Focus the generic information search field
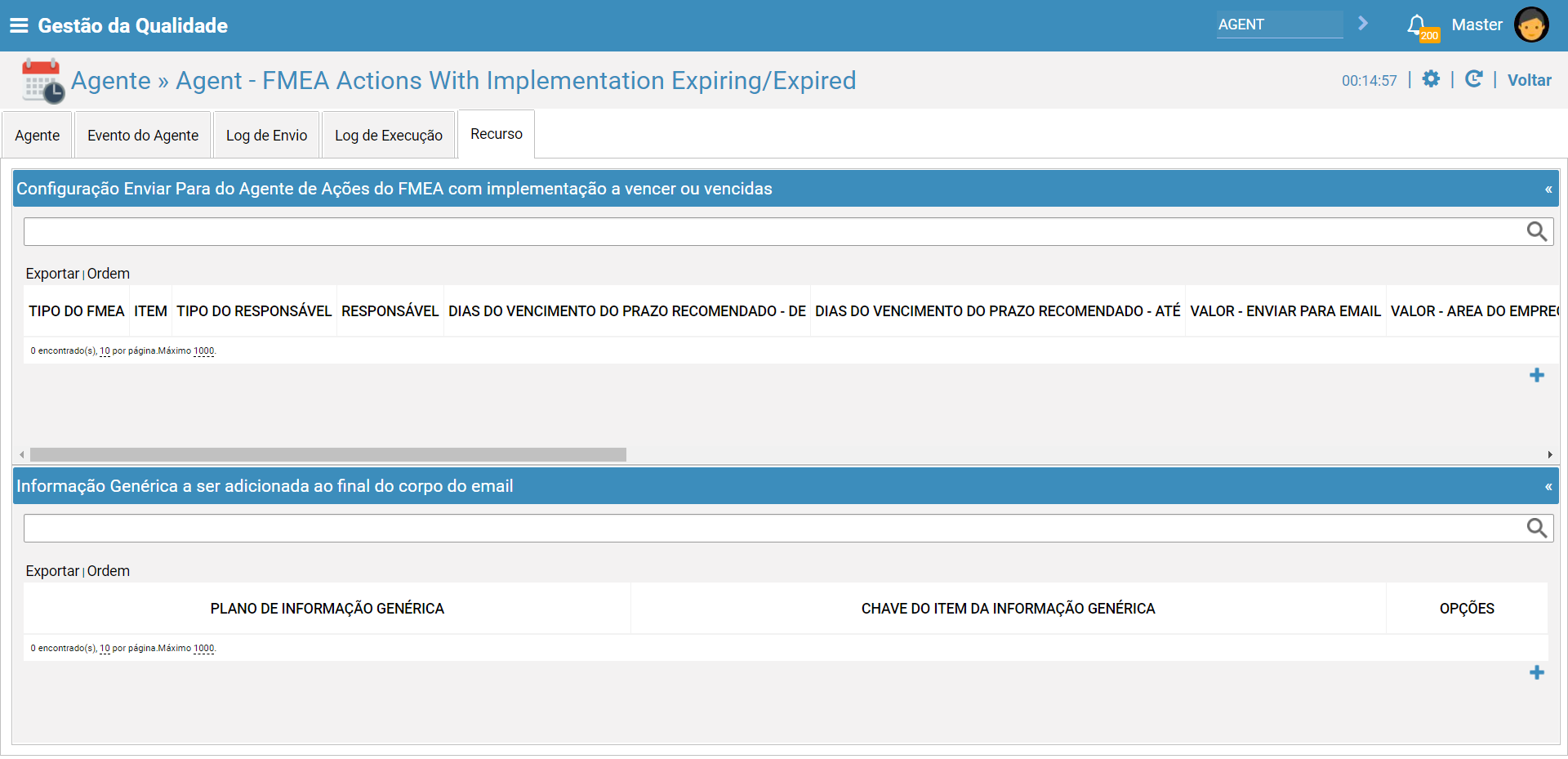Viewport: 1568px width, 759px height. point(774,528)
